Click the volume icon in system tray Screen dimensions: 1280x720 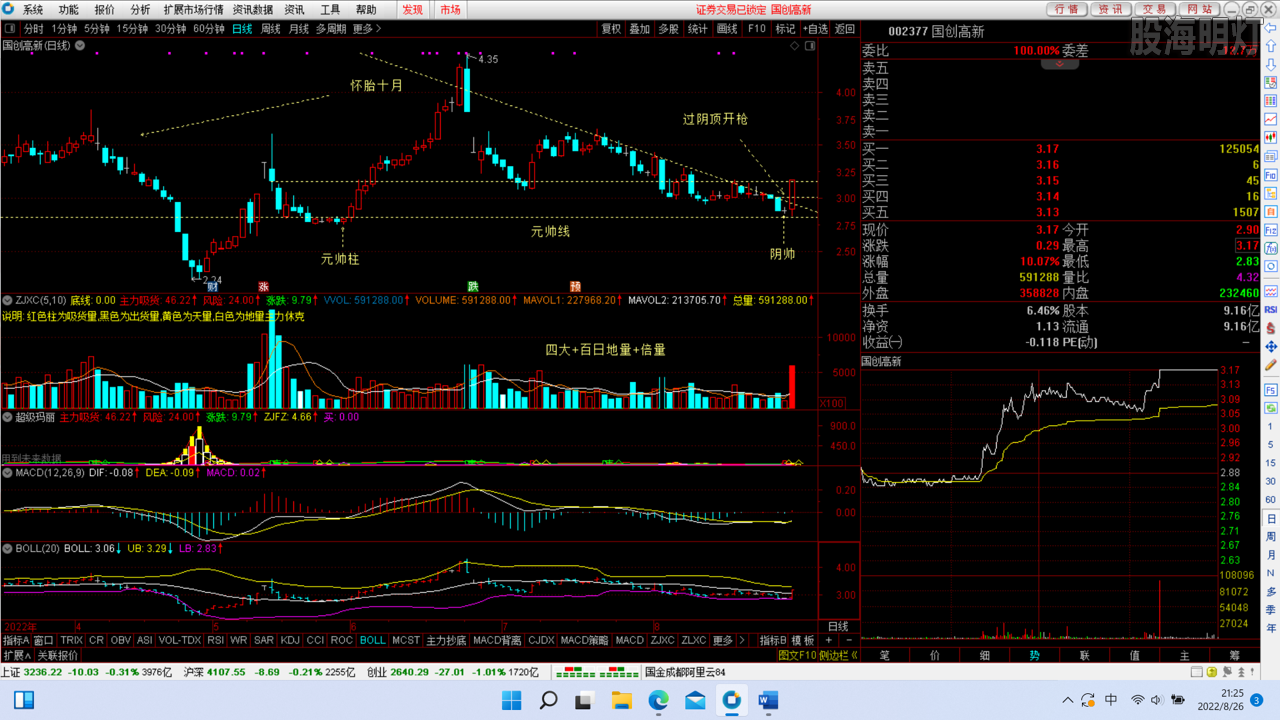1158,699
